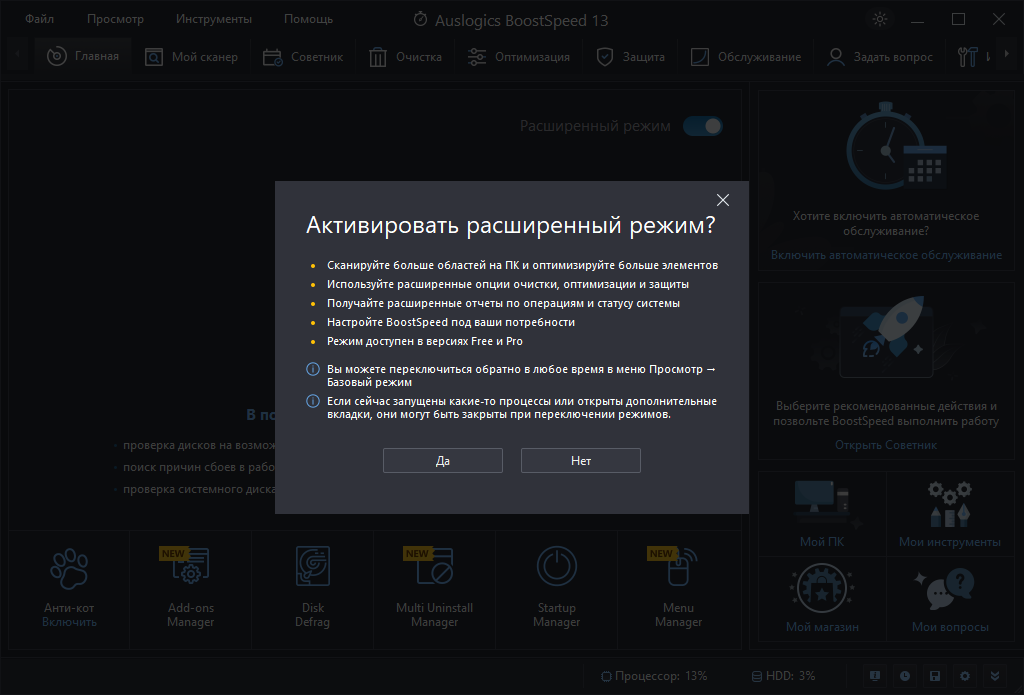
Task: Click Да to activate advanced mode
Action: (x=443, y=461)
